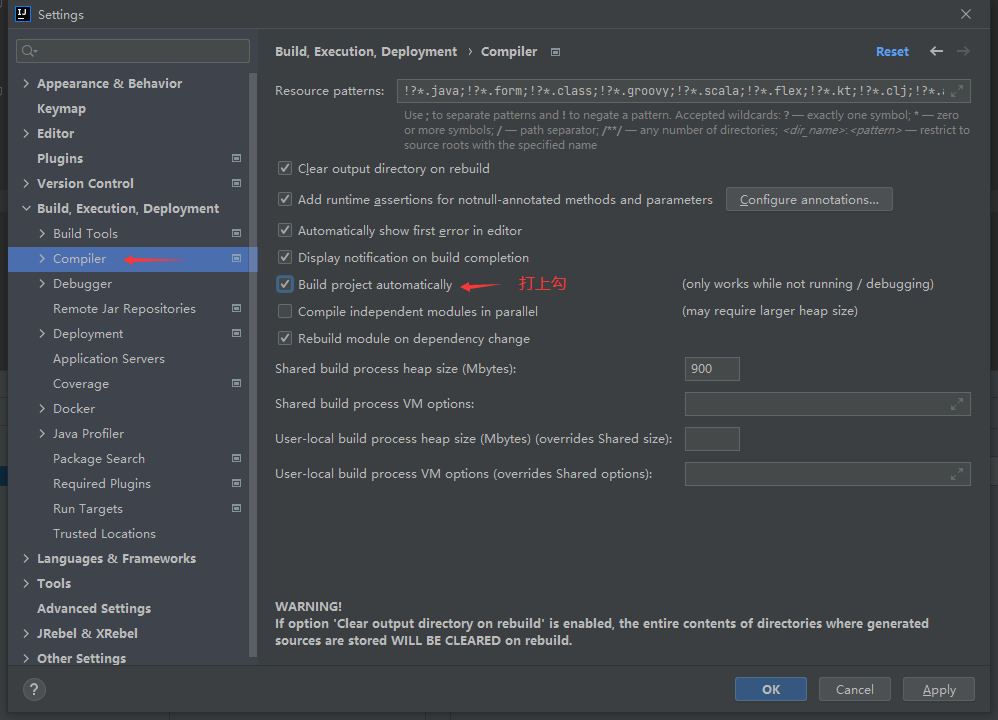Image resolution: width=998 pixels, height=720 pixels.
Task: Toggle Display notification on build completion
Action: pos(285,257)
